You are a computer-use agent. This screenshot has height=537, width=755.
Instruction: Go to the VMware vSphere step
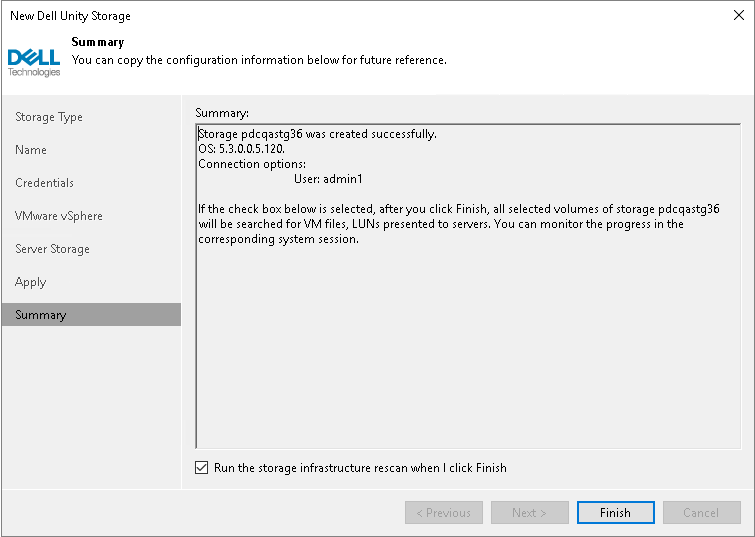click(x=59, y=216)
